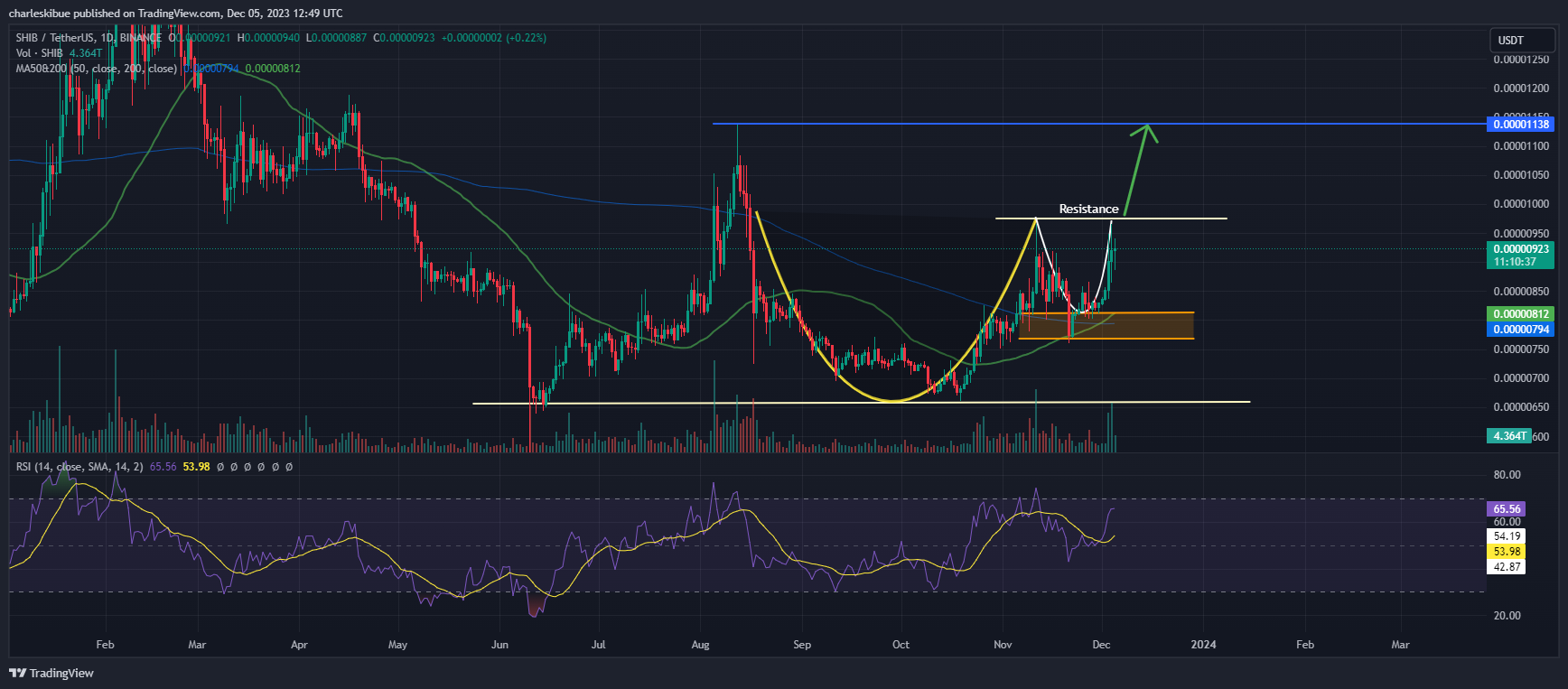Viewport: 1568px width, 689px height.
Task: Click the SHIB / TetherUS symbol legend
Action: tap(88, 38)
